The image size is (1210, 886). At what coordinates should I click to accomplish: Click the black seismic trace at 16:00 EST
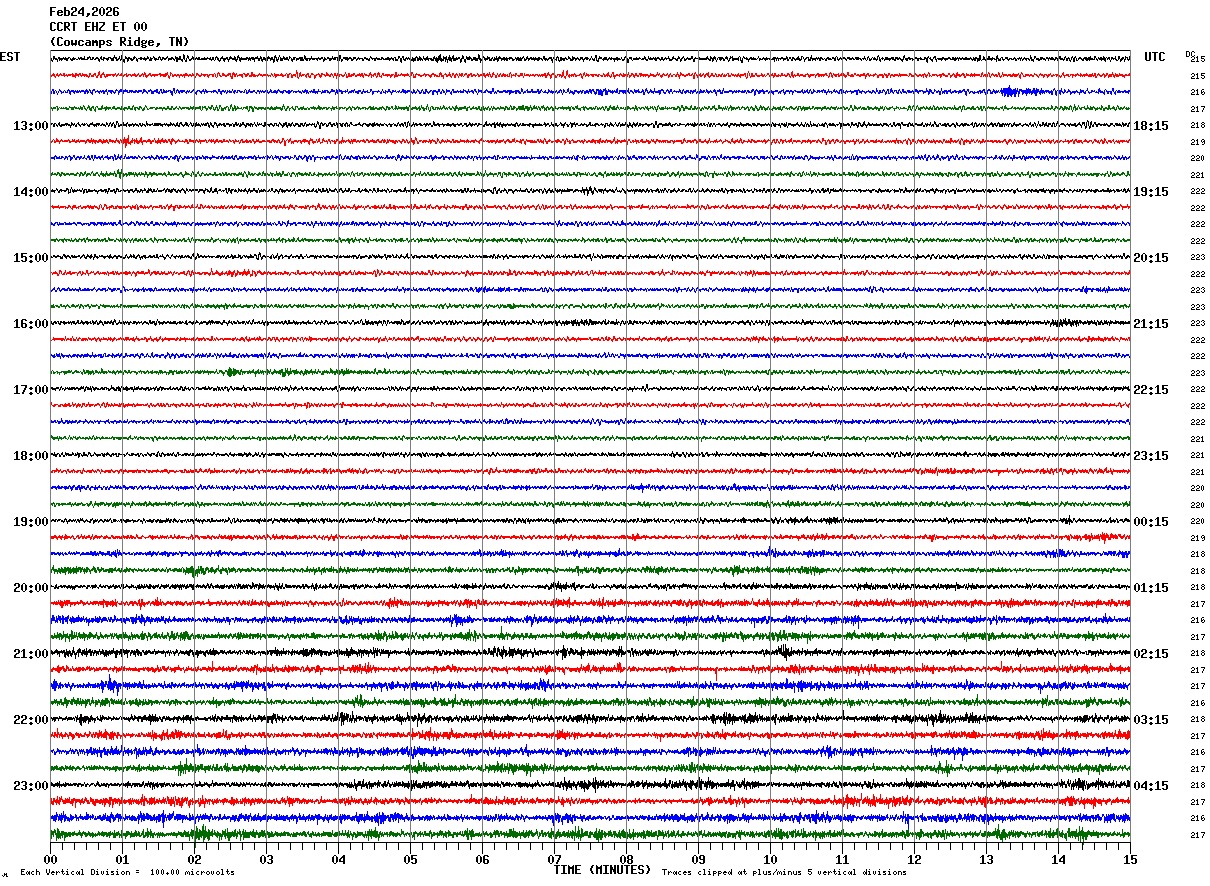[590, 323]
